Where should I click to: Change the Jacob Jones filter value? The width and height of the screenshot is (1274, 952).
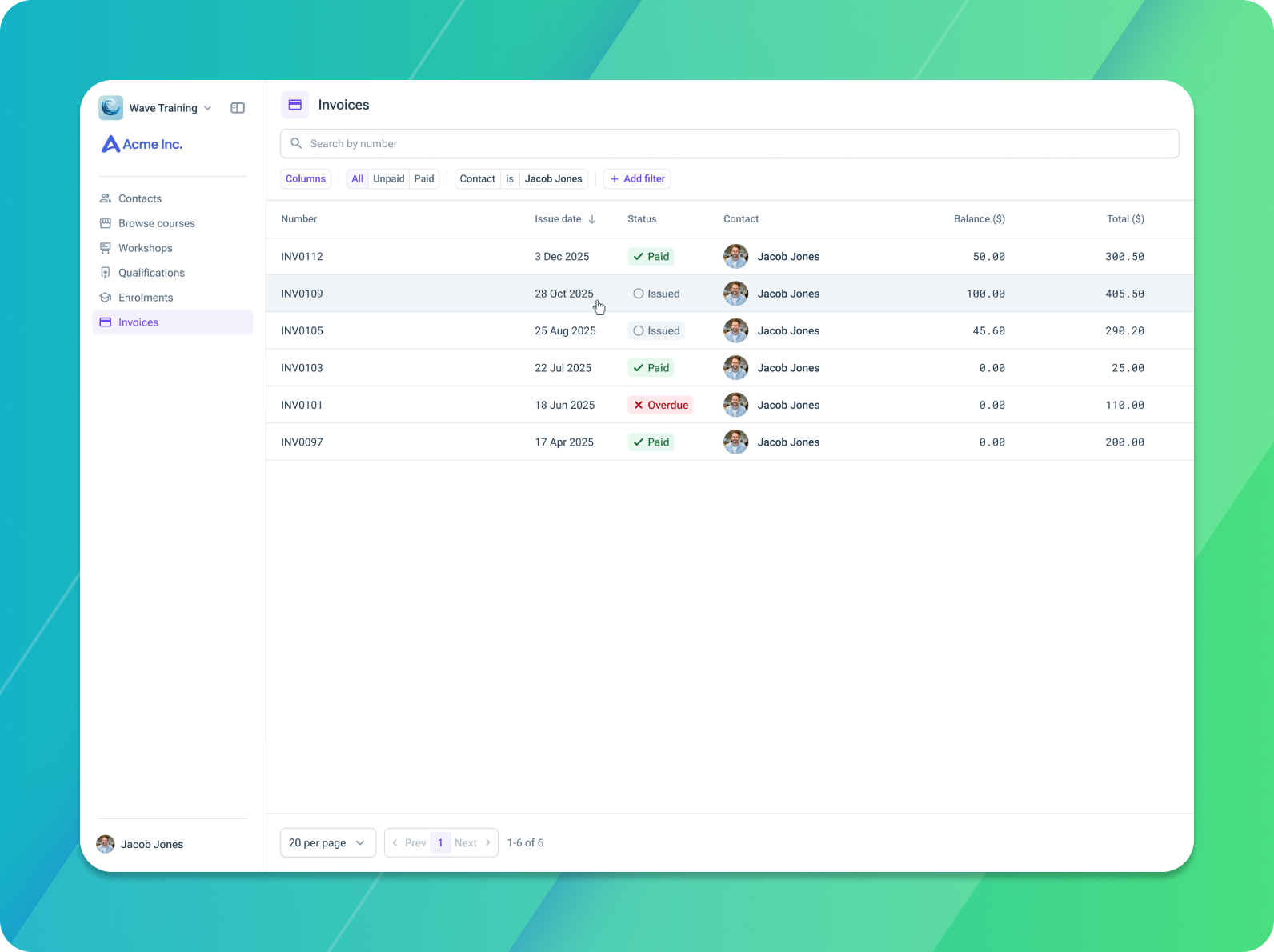[x=554, y=179]
